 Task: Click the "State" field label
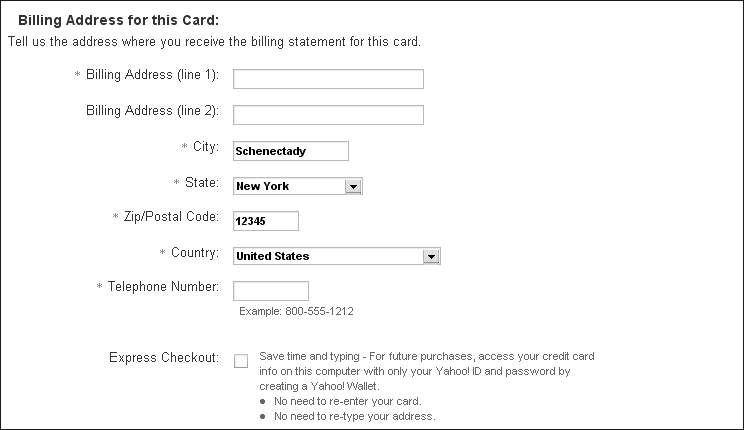click(x=202, y=182)
